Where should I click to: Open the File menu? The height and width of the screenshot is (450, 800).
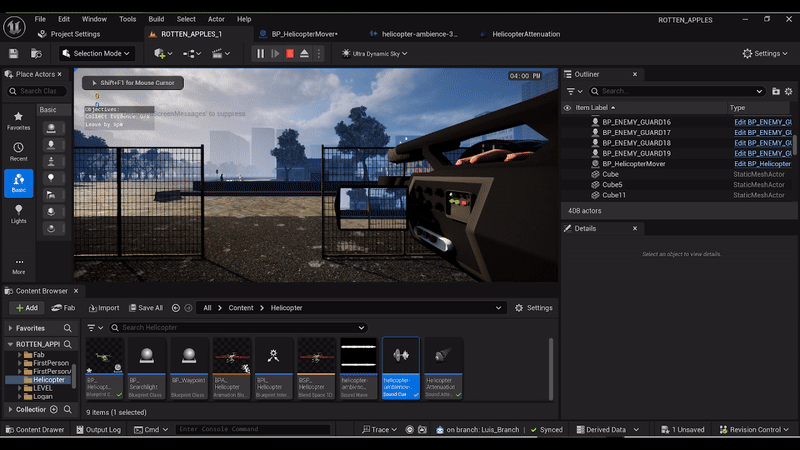[x=40, y=19]
